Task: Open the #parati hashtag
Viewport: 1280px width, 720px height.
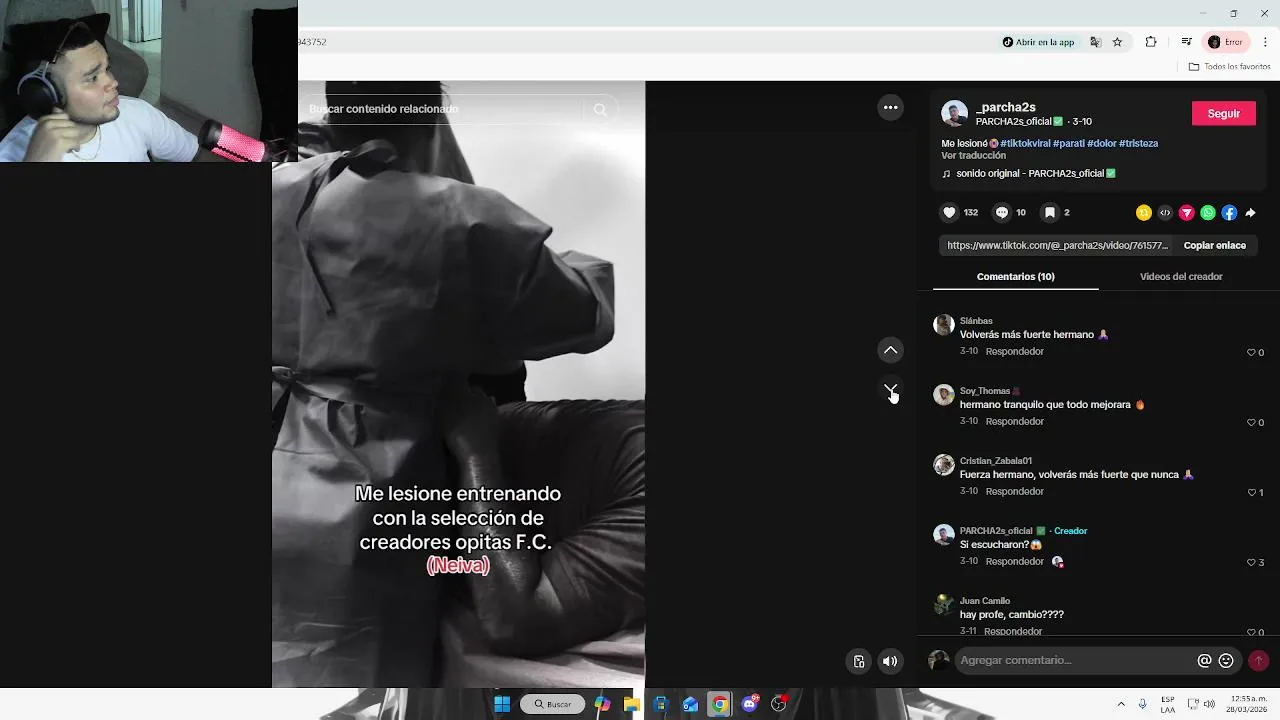Action: coord(1069,144)
